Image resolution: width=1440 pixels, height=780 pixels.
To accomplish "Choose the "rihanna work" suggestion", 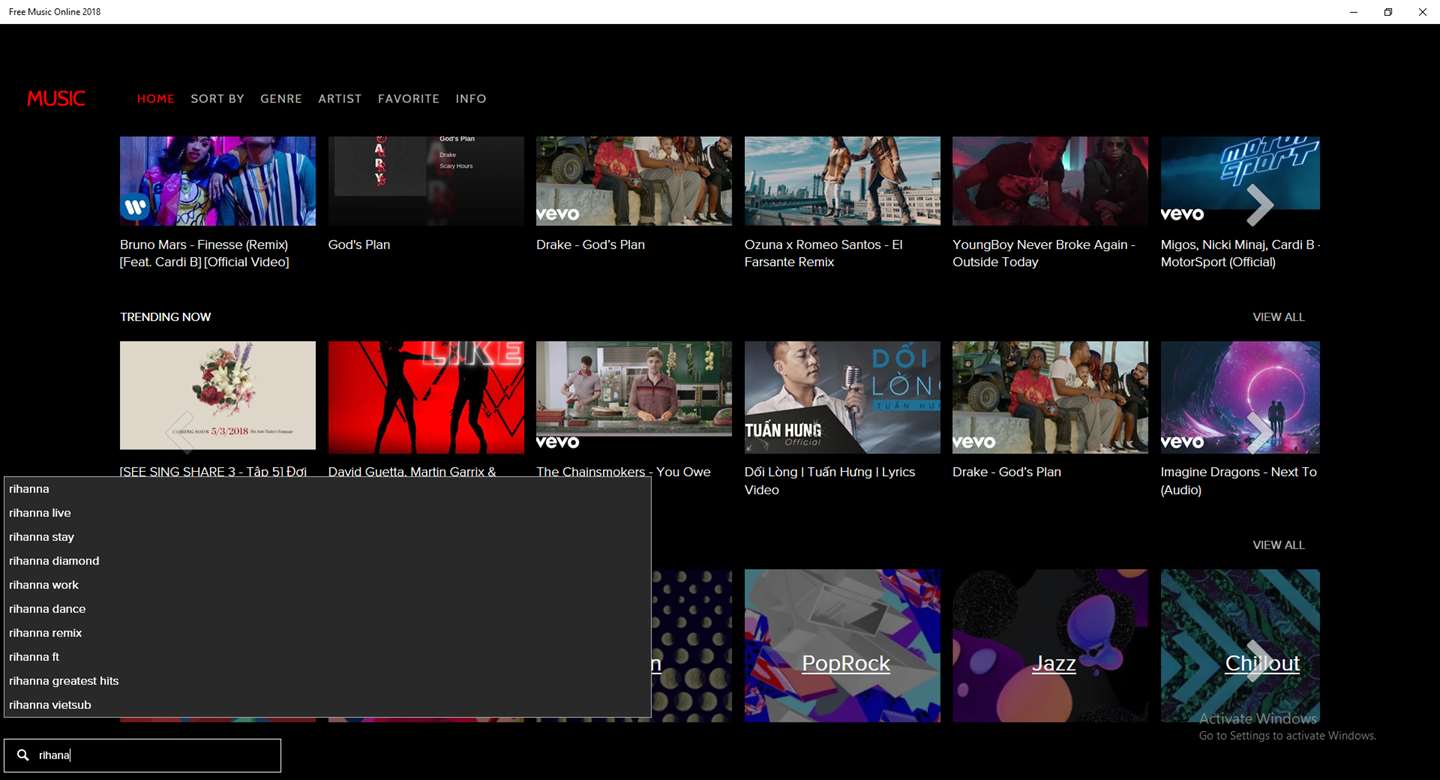I will click(x=327, y=585).
